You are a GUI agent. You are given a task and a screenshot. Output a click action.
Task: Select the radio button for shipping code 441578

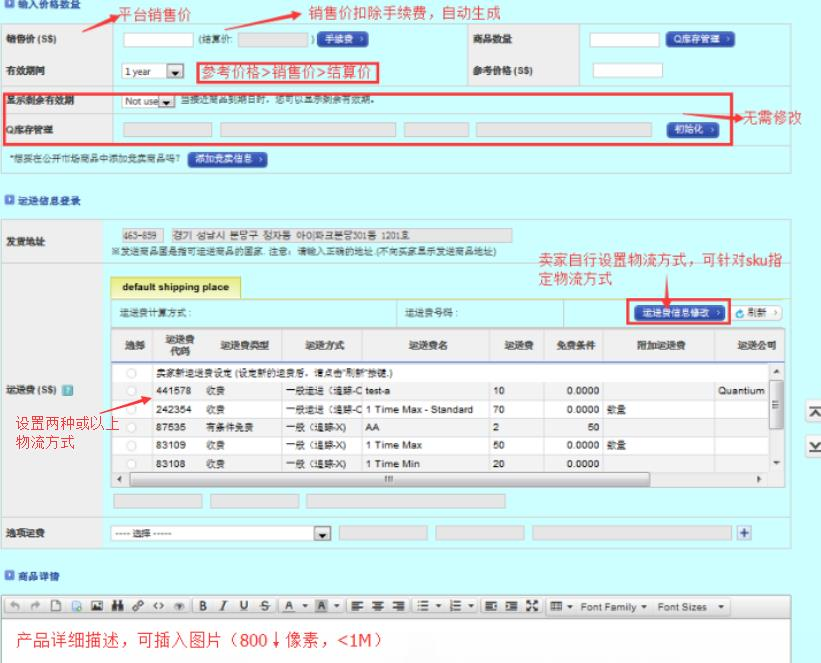coord(131,389)
